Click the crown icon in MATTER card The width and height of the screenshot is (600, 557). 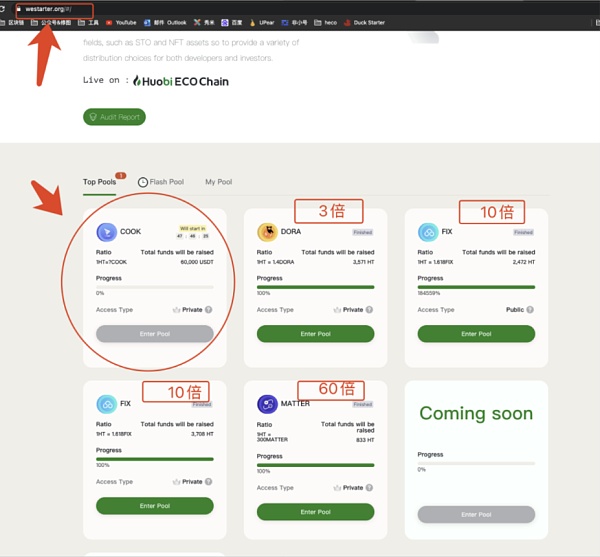click(337, 487)
